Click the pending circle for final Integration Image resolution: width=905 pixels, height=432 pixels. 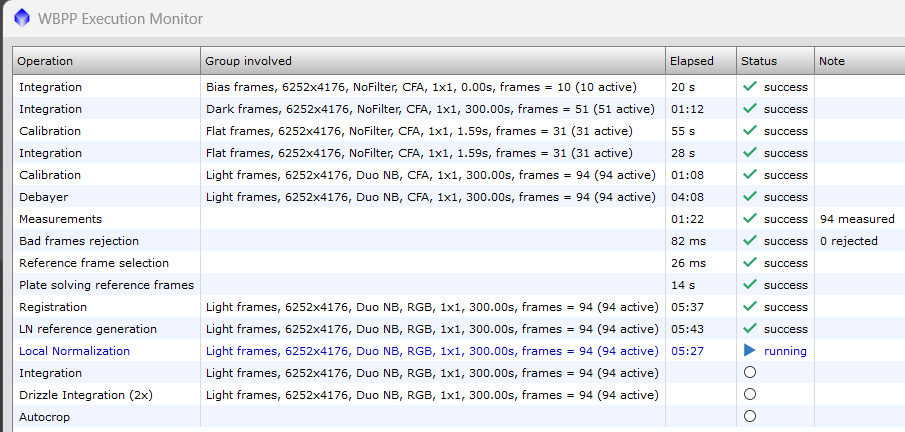tap(750, 372)
